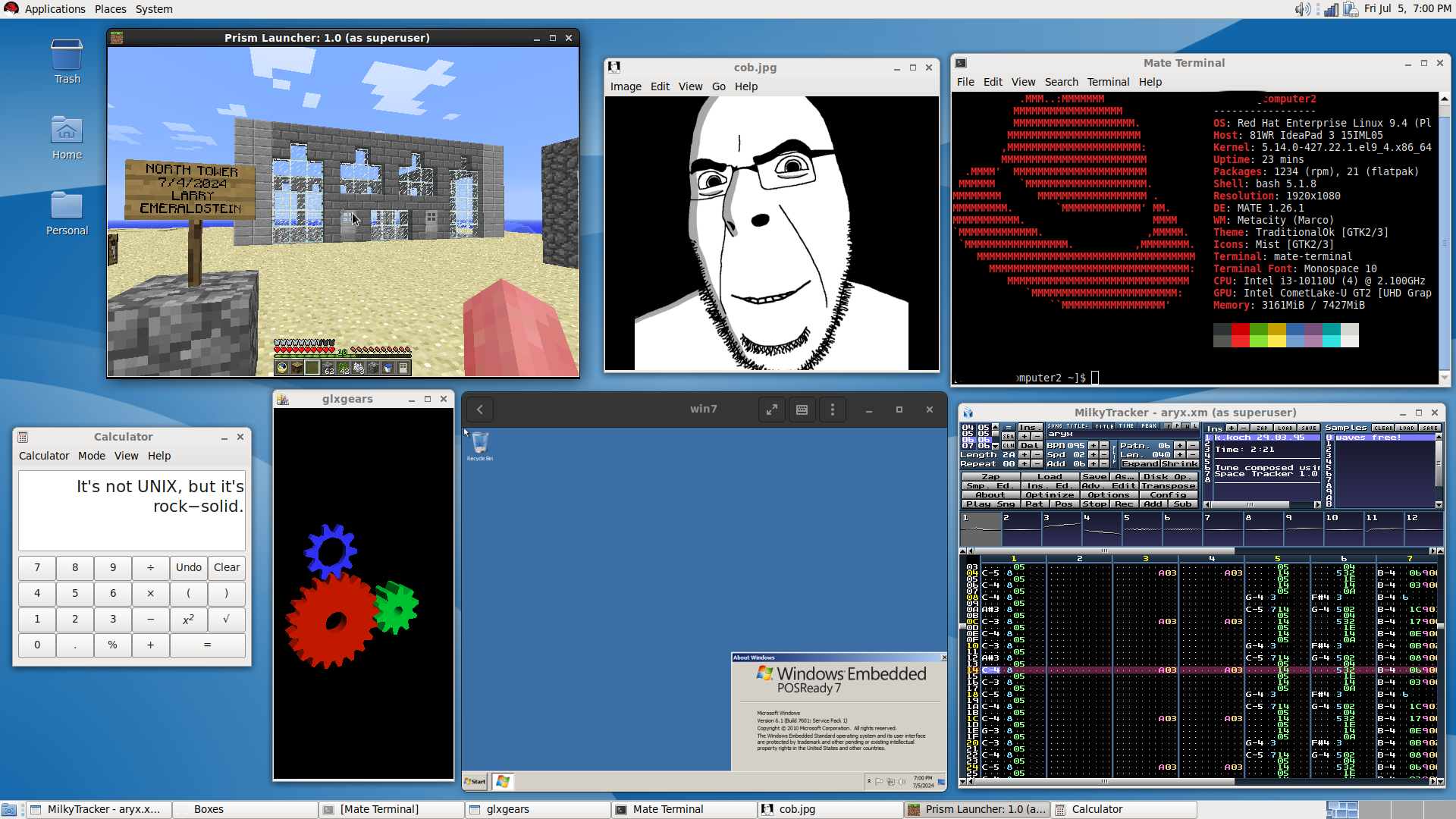Click Undo in Calculator
Viewport: 1456px width, 819px height.
(x=189, y=568)
